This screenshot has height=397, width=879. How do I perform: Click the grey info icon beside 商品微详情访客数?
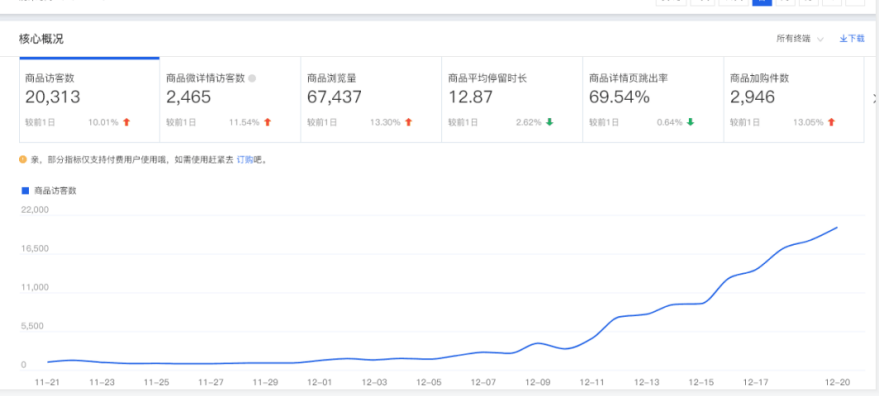[252, 79]
